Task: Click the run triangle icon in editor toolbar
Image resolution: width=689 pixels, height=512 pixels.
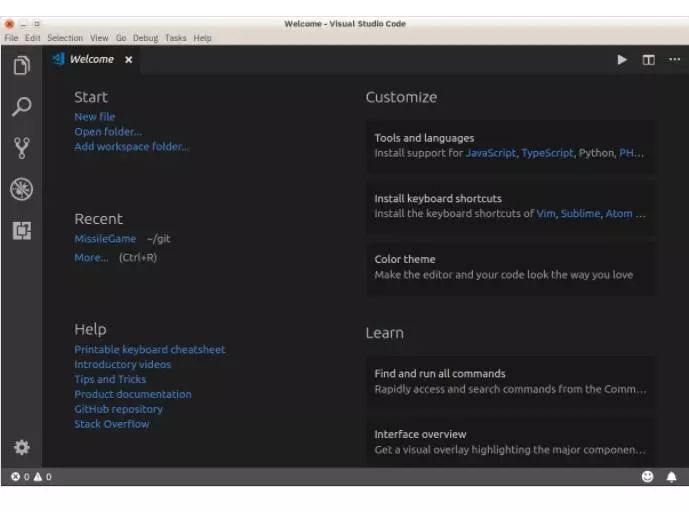Action: click(x=621, y=59)
